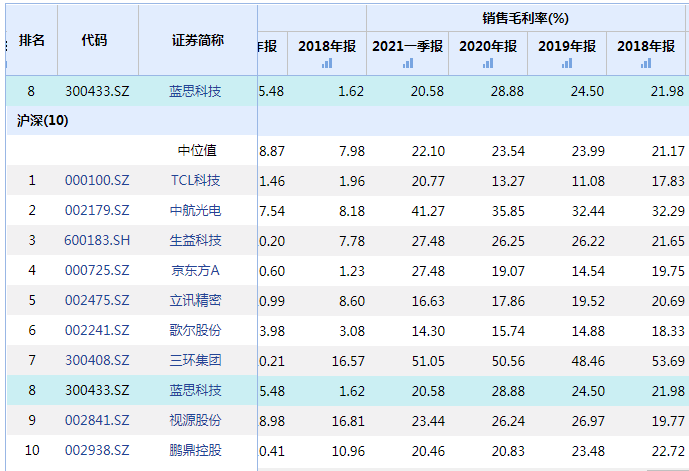Select 生益科技 value 21.65
This screenshot has height=471, width=689.
click(x=668, y=241)
